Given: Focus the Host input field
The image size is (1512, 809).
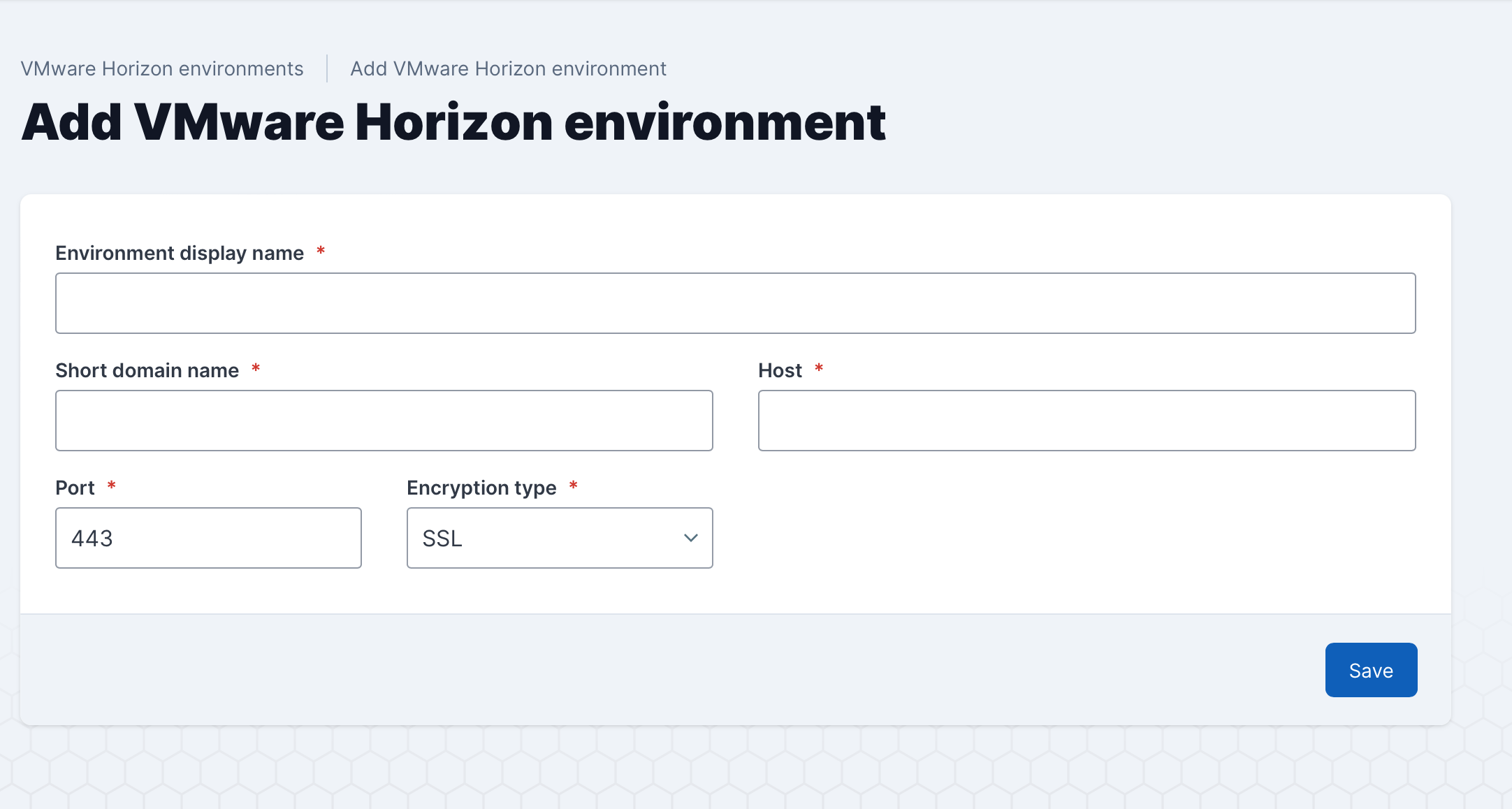Looking at the screenshot, I should coord(1086,421).
